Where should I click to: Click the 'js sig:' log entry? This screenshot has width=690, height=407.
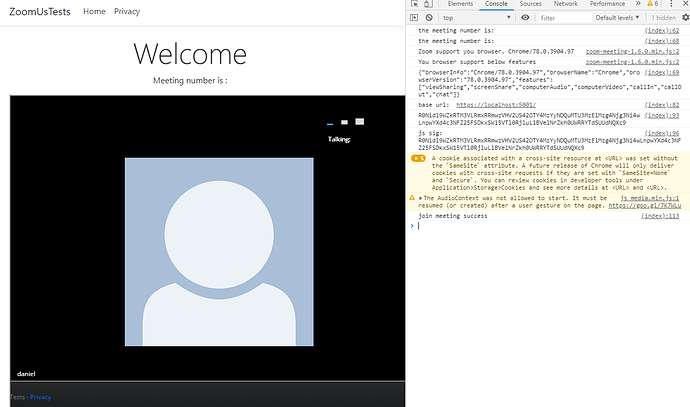point(430,133)
